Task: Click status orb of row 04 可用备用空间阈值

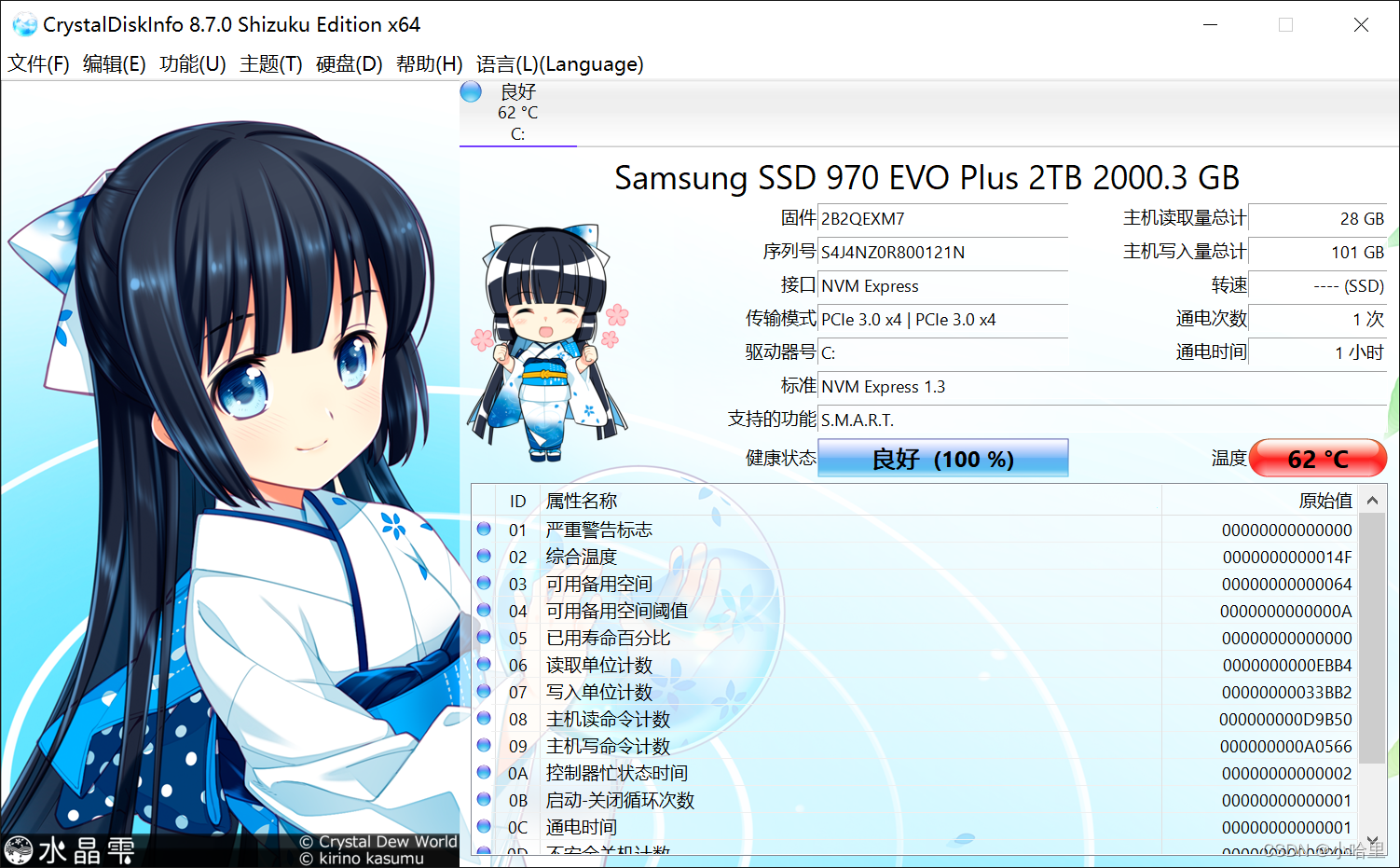Action: click(x=484, y=610)
